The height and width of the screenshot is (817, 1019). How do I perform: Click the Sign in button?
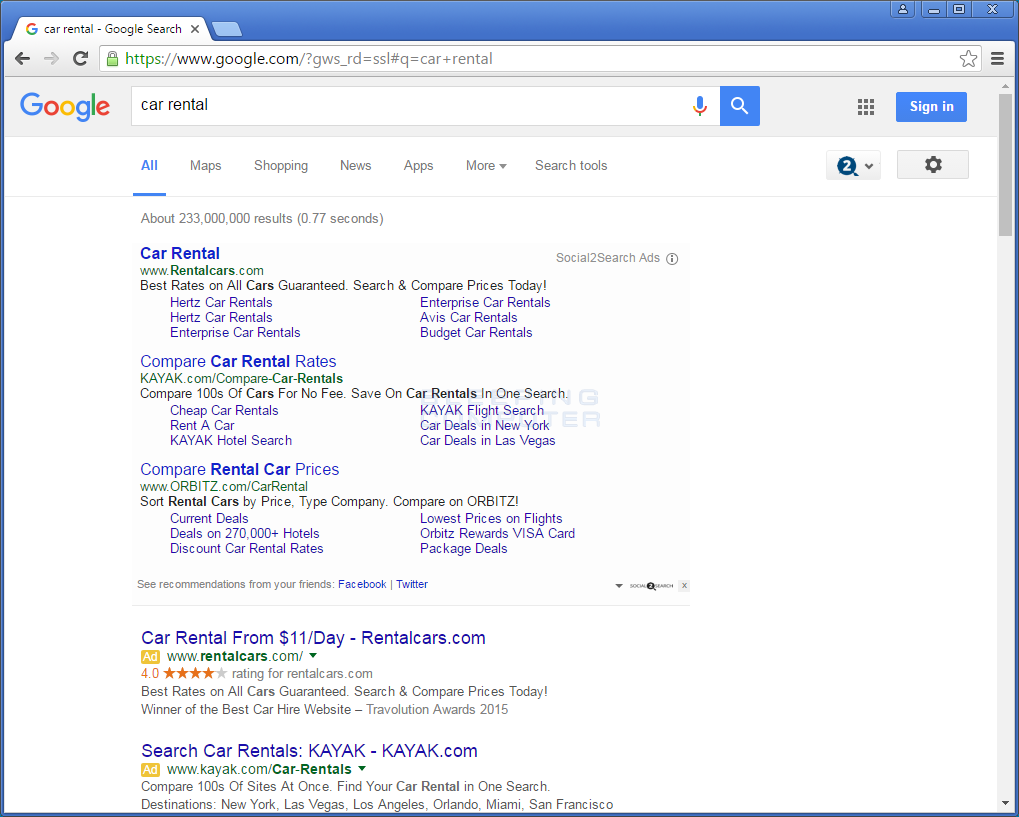pos(931,107)
